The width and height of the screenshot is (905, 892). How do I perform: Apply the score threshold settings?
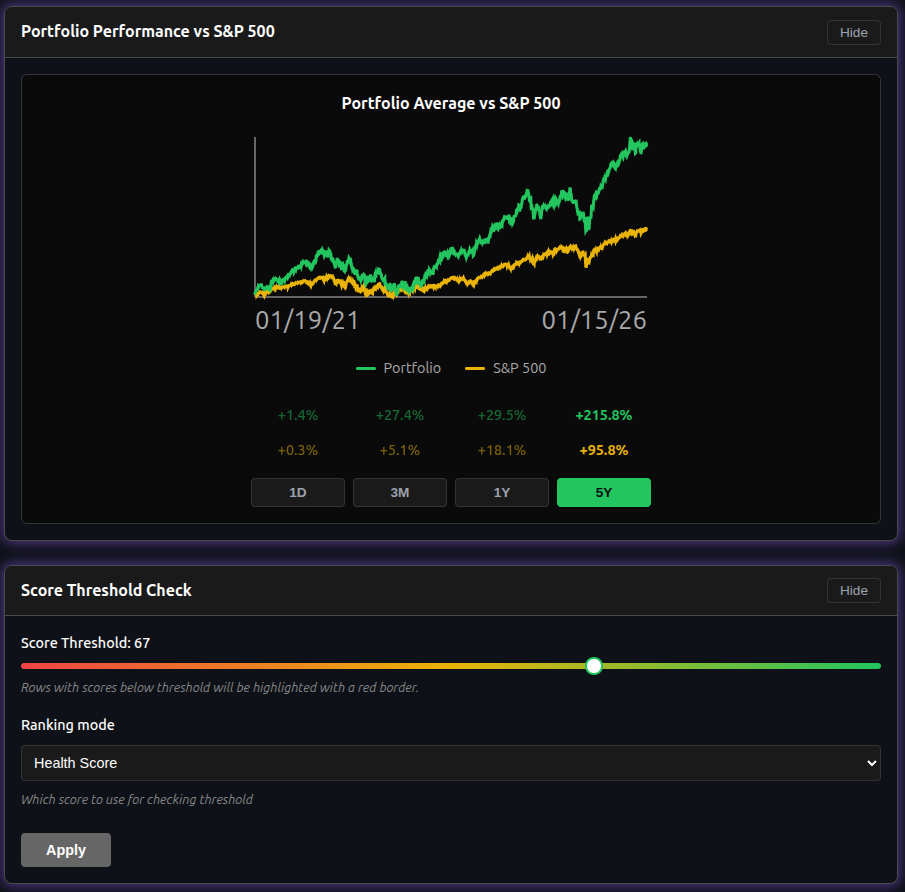pyautogui.click(x=65, y=849)
